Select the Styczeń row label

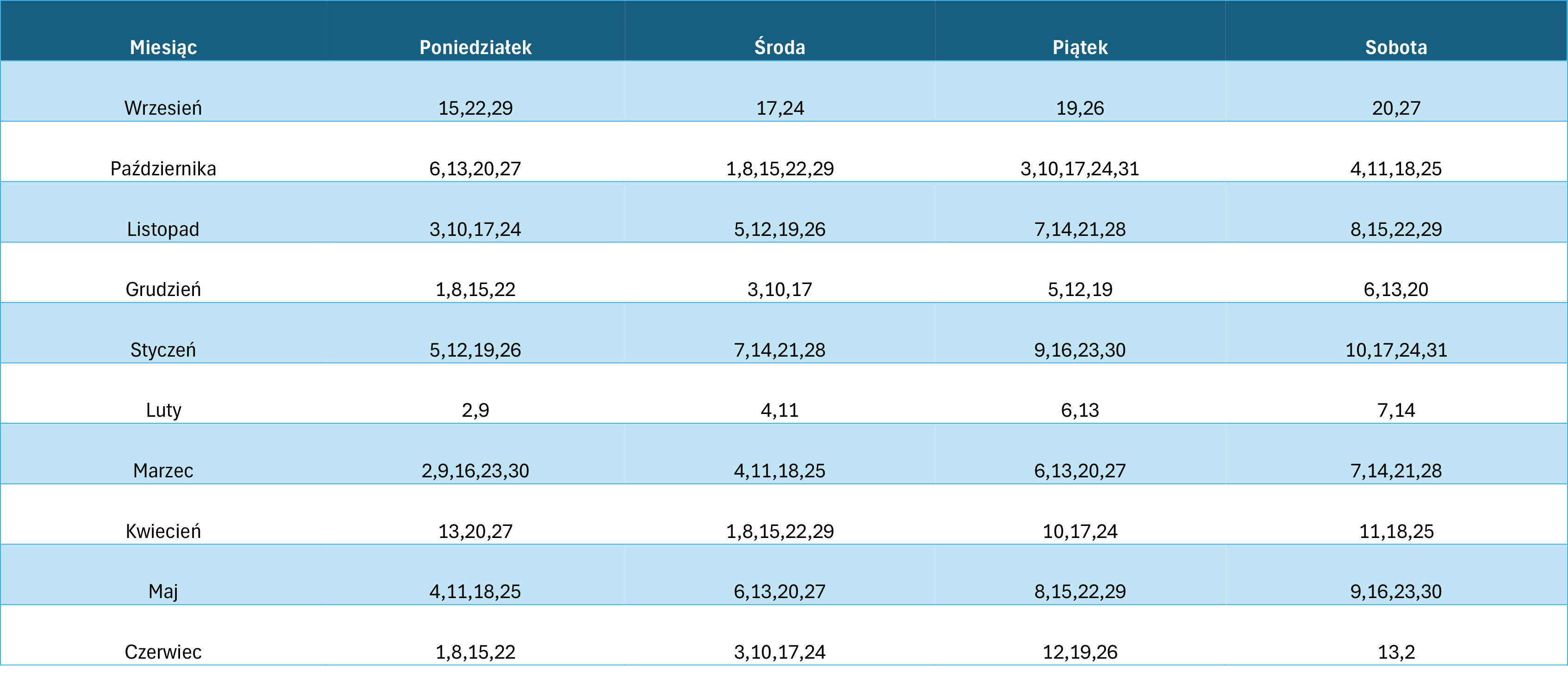tap(163, 349)
